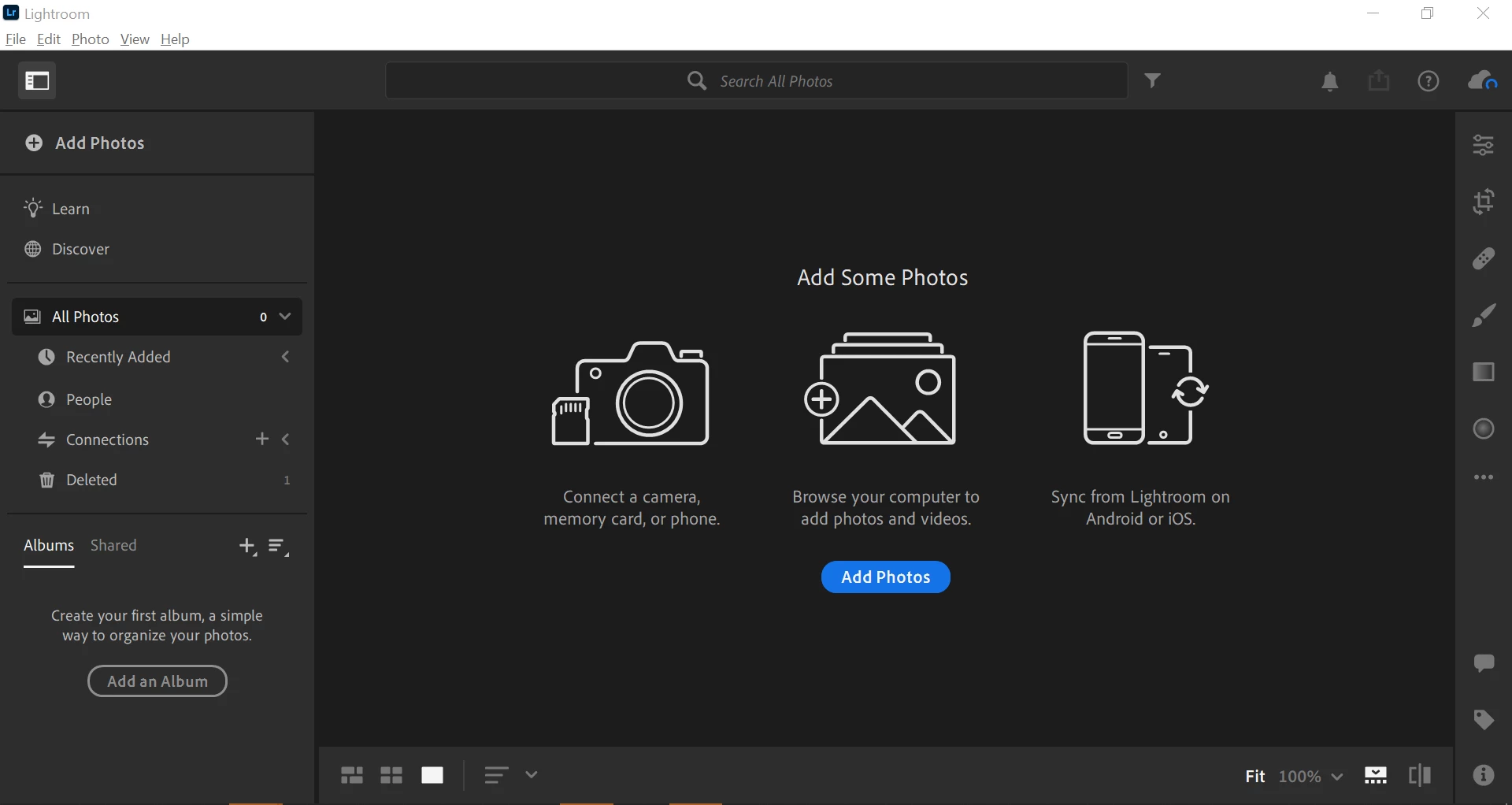This screenshot has width=1512, height=805.
Task: Minimize the Lightroom window
Action: pos(1374,13)
